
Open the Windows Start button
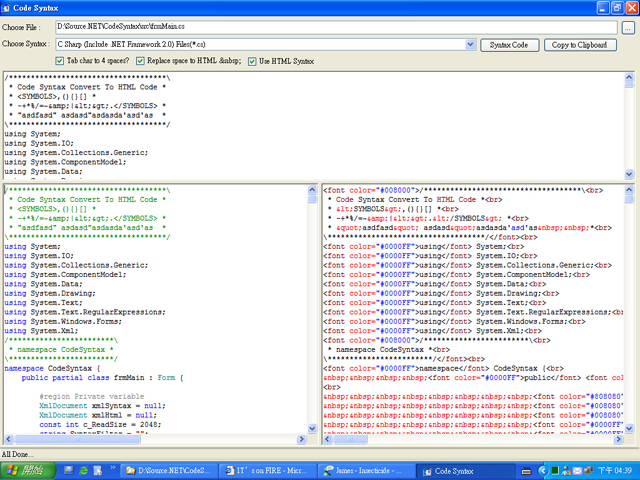28,470
